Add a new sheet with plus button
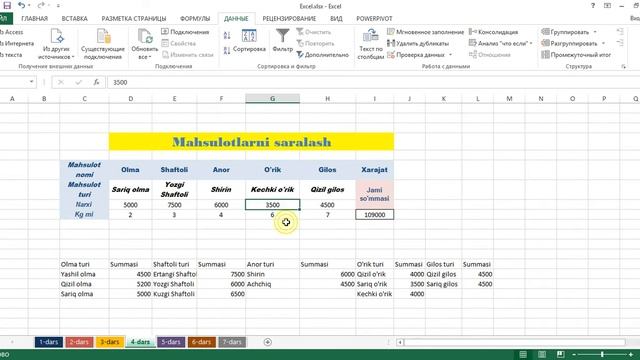This screenshot has height=360, width=640. pyautogui.click(x=268, y=342)
